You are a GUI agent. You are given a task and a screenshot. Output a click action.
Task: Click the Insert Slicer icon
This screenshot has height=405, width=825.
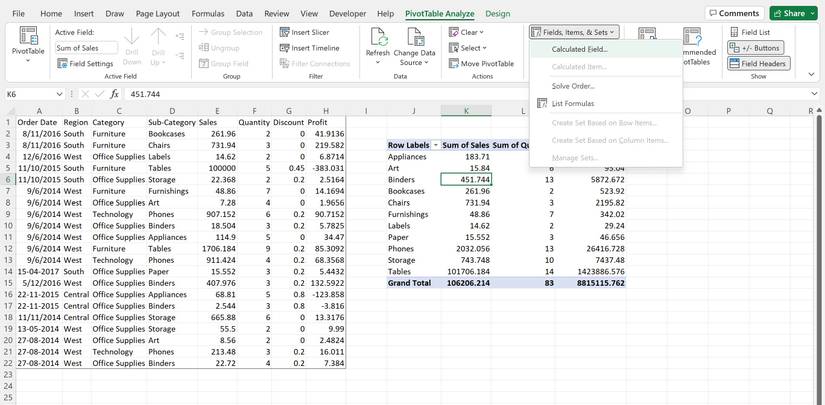[x=284, y=32]
